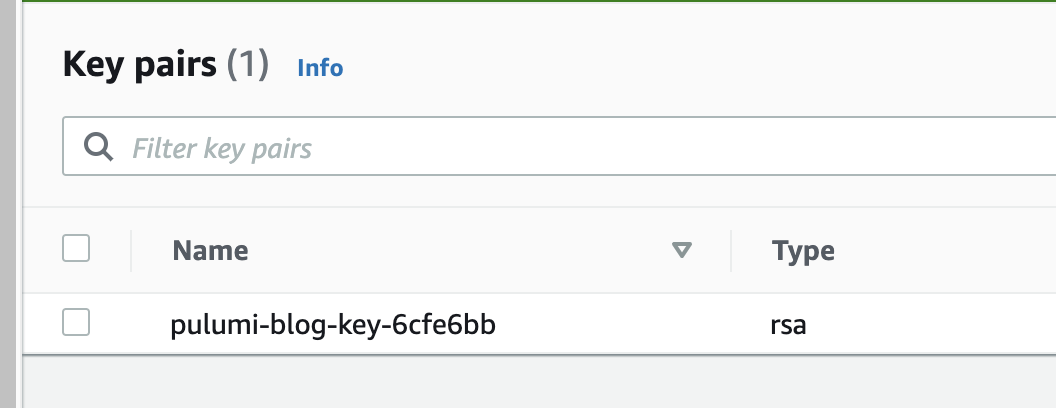Click the (1) key pair count
Image resolution: width=1056 pixels, height=408 pixels.
pyautogui.click(x=247, y=66)
